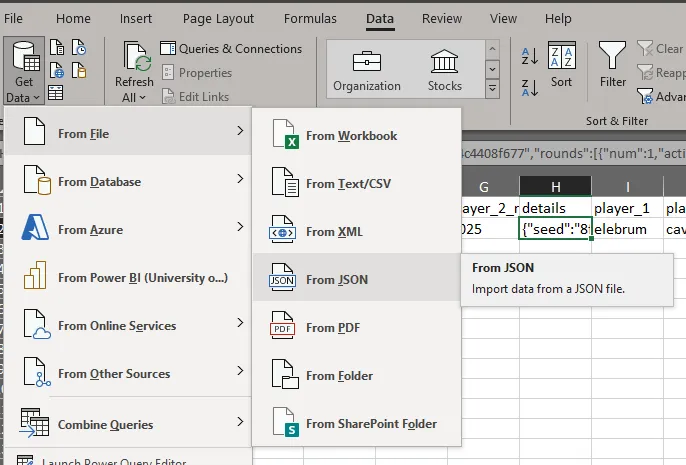The image size is (686, 465).
Task: Sort A to Z ascending
Action: coord(530,56)
